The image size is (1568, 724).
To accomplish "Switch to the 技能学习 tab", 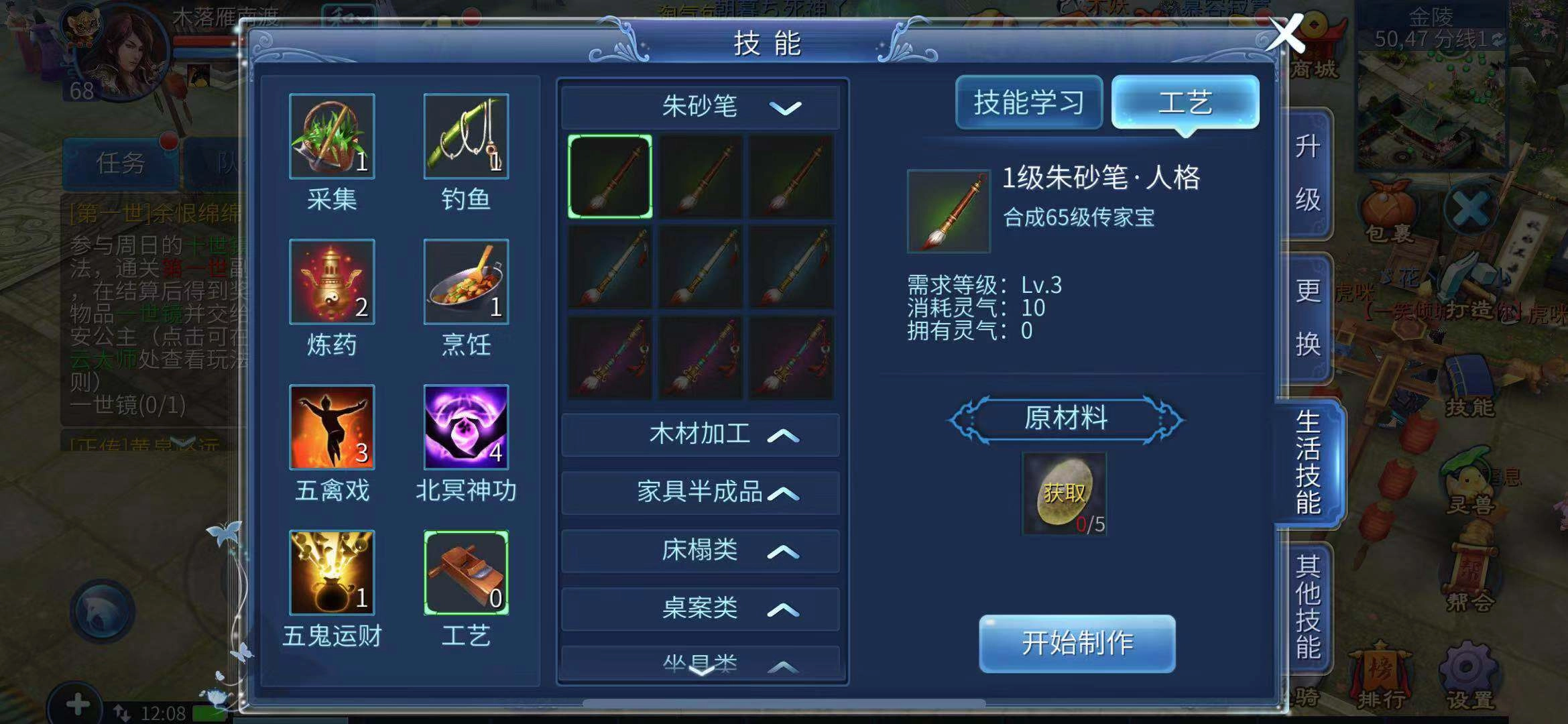I will 1029,103.
